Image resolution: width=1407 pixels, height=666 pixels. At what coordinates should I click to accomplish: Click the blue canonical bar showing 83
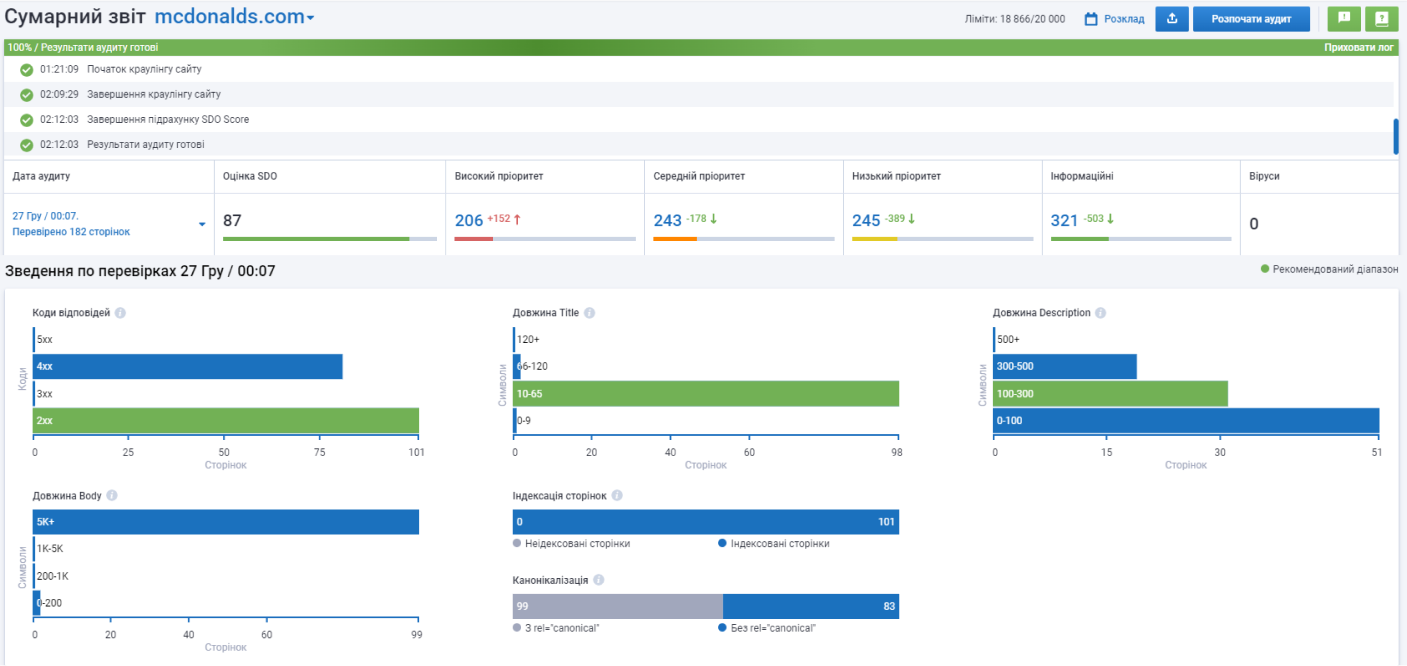coord(811,607)
